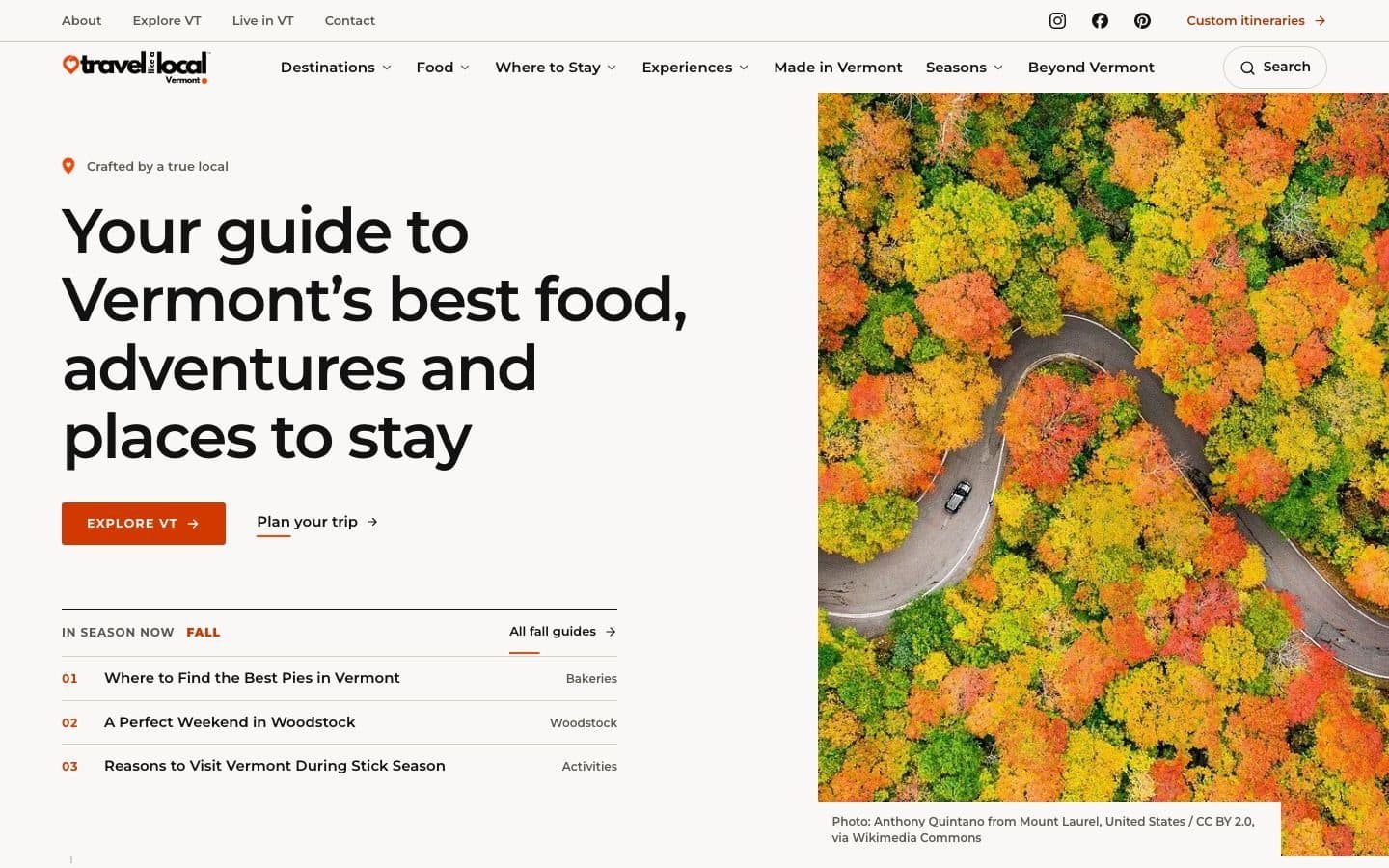Viewport: 1389px width, 868px height.
Task: Open the Pinterest icon
Action: [x=1142, y=20]
